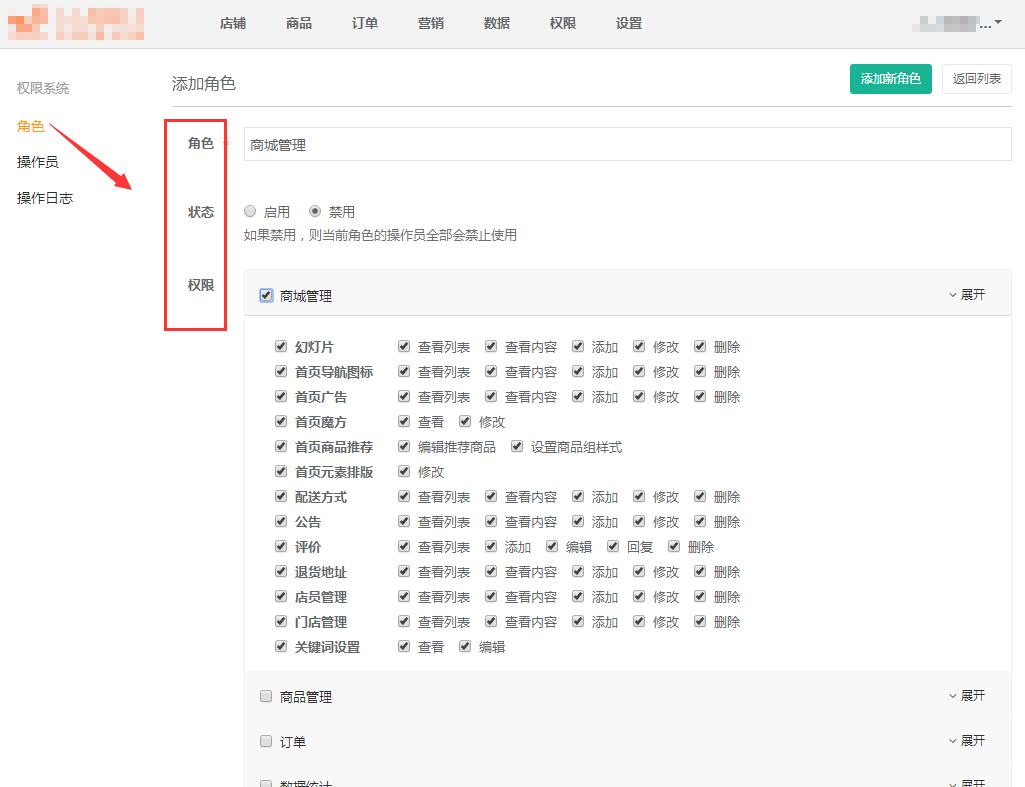Screen dimensions: 1025x787
Task: Select the 禁用 status radio button
Action: point(315,212)
